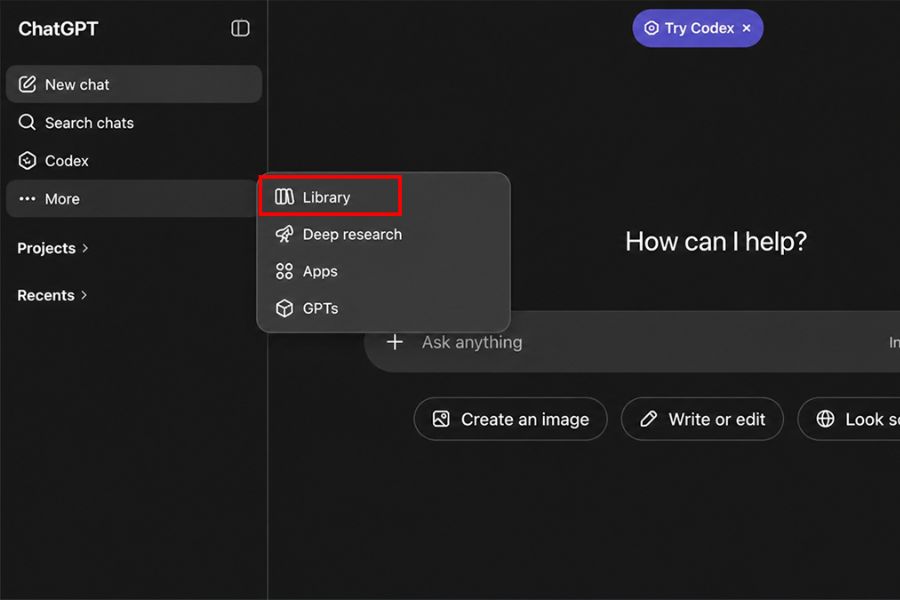Click the Apps grid icon
The image size is (900, 600).
(284, 271)
